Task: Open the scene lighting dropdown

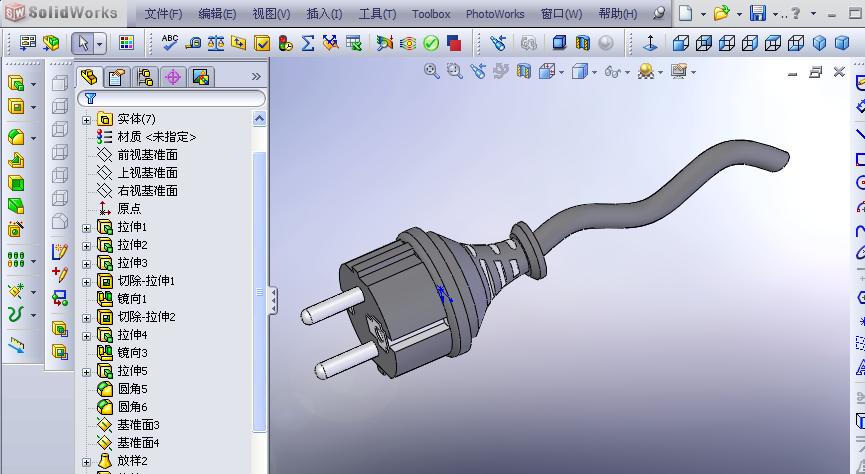Action: point(660,72)
